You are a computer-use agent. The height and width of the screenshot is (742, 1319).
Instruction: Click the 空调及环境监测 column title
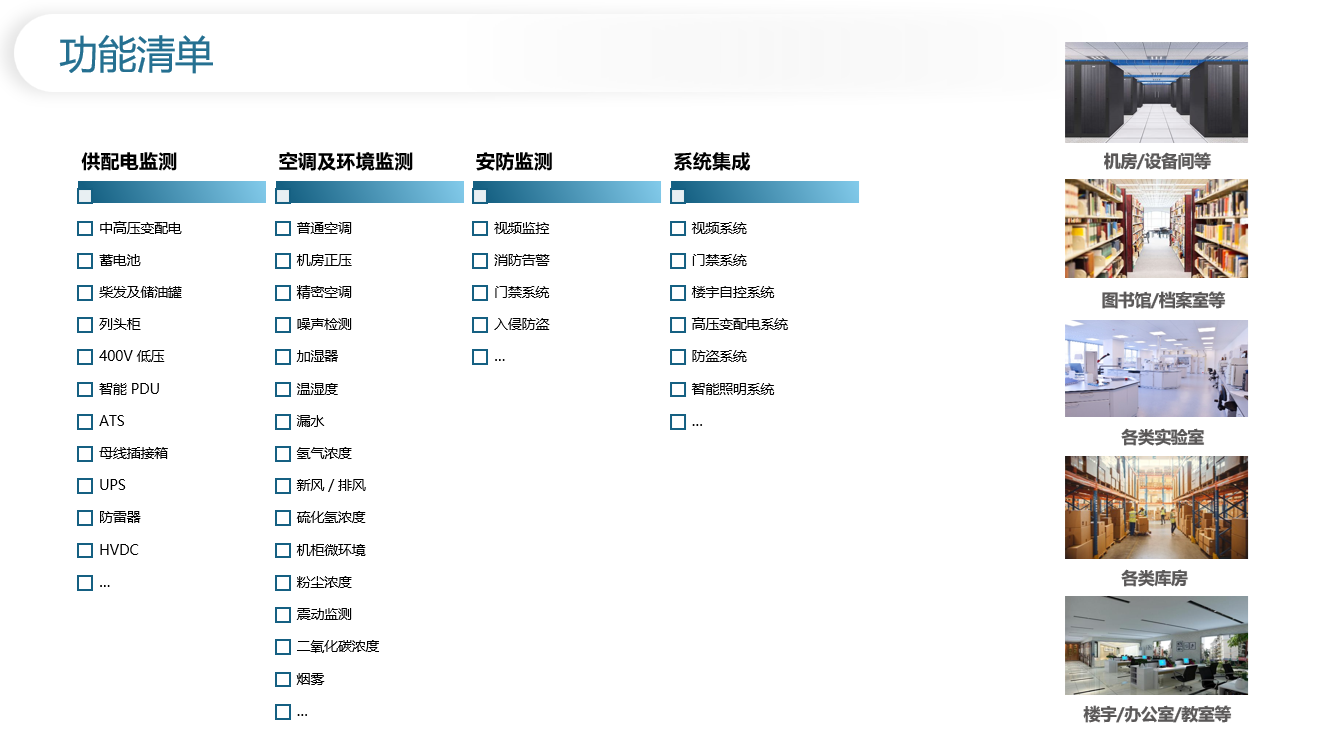tap(345, 162)
